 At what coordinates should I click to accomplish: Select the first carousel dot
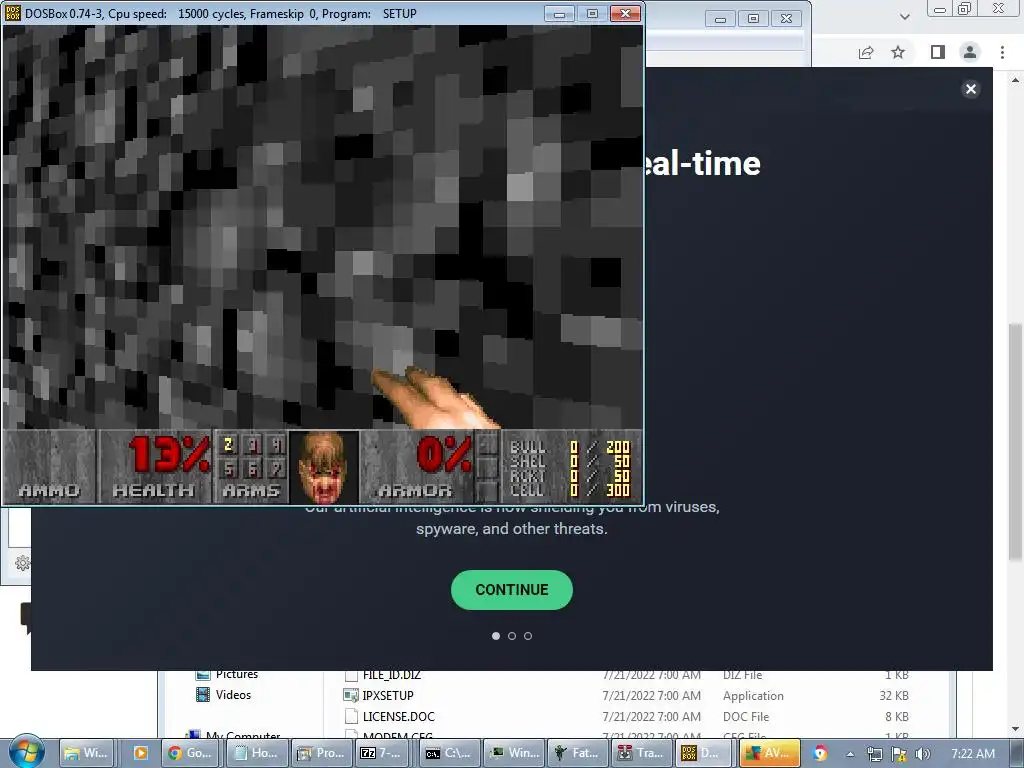tap(496, 635)
